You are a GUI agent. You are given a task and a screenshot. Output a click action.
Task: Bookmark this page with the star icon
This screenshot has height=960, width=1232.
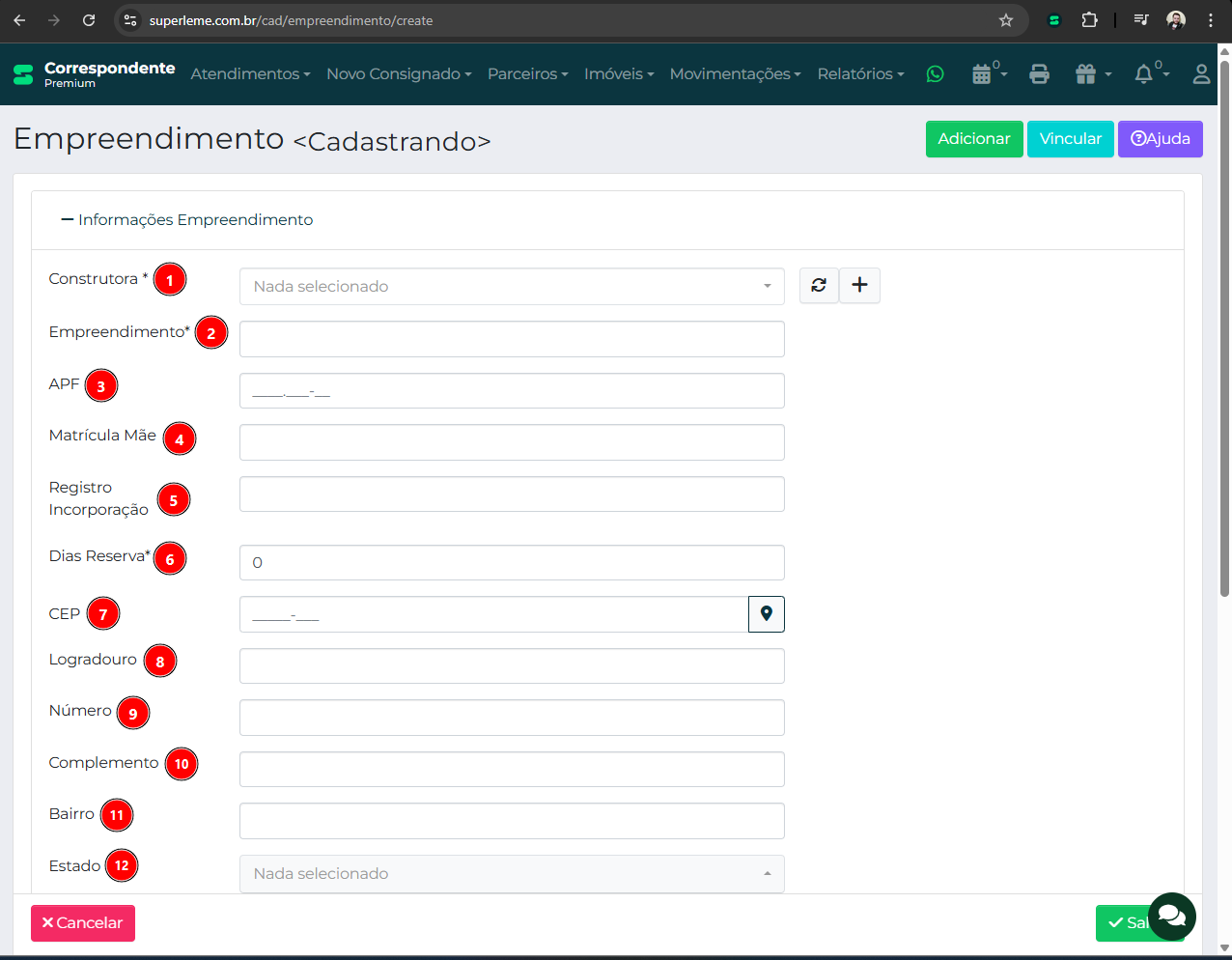(x=1005, y=20)
